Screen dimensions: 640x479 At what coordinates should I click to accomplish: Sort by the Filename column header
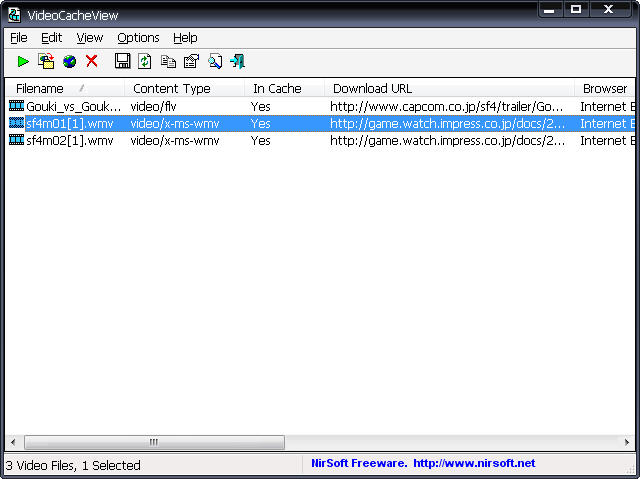(65, 88)
